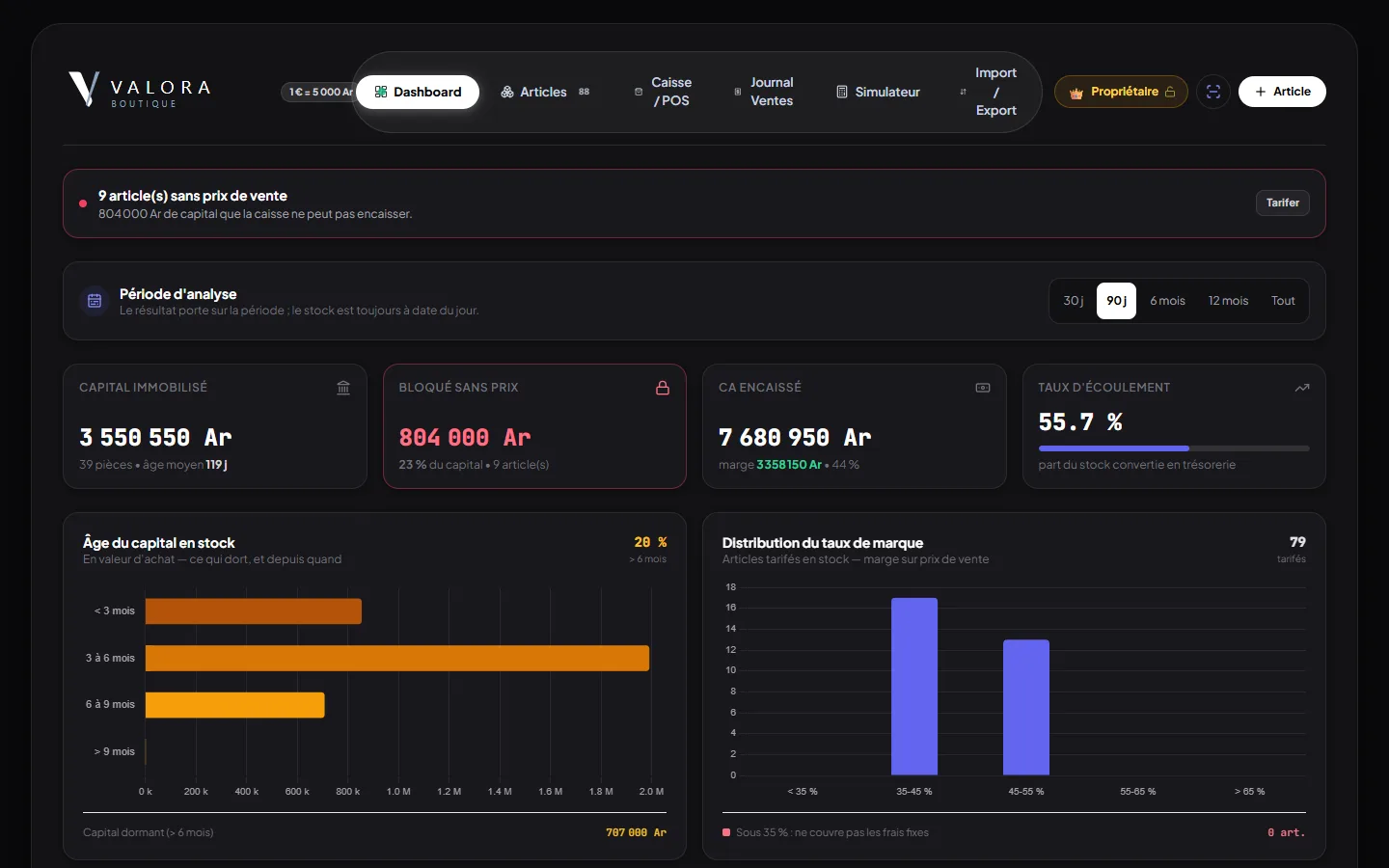Viewport: 1389px width, 868px height.
Task: Click the cash icon on CA encaissé
Action: 983,388
